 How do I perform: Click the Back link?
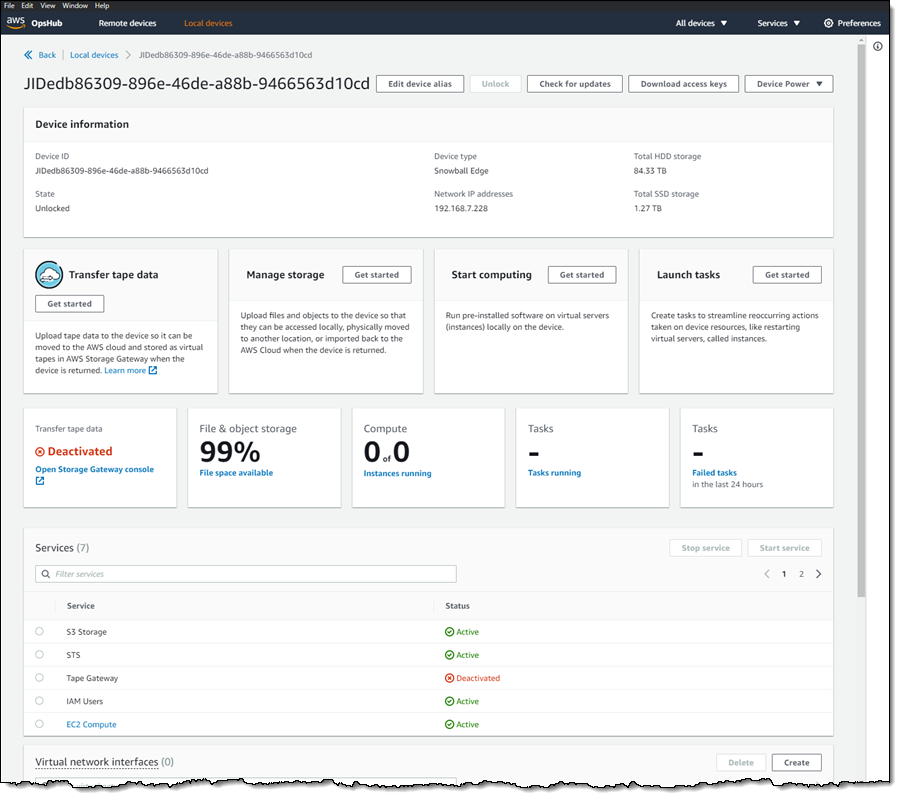coord(47,55)
